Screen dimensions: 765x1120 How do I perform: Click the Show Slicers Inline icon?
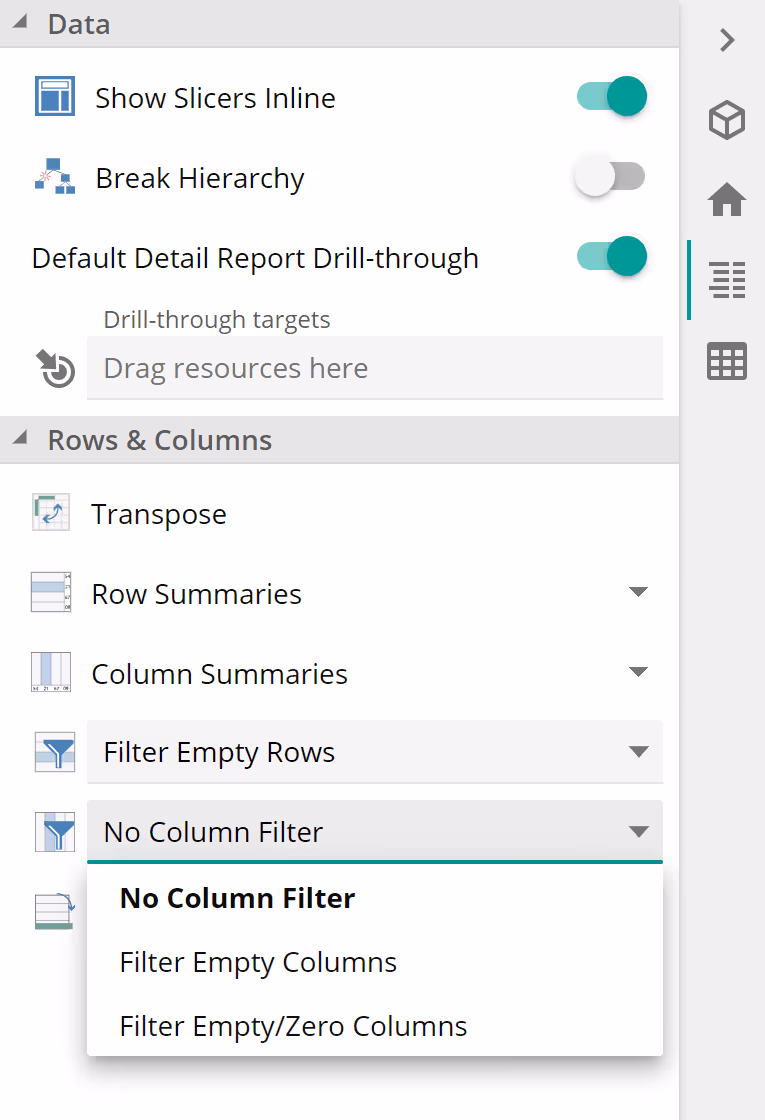(55, 97)
